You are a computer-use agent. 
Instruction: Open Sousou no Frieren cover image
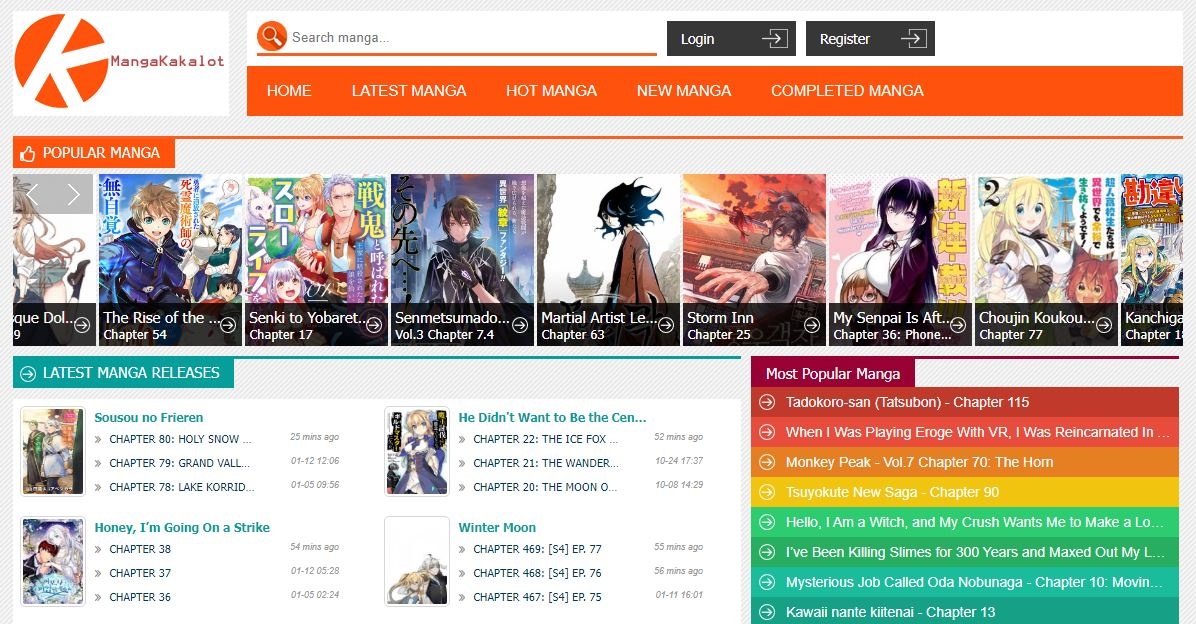click(53, 451)
